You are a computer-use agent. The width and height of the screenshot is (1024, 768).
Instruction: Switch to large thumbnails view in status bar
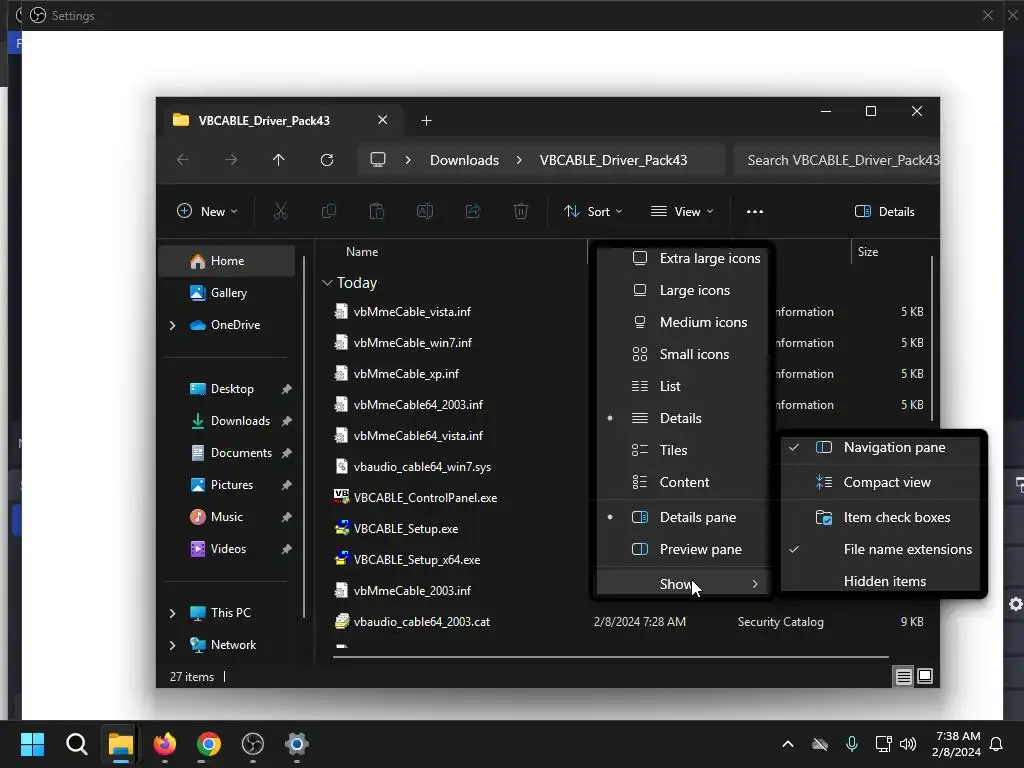925,677
